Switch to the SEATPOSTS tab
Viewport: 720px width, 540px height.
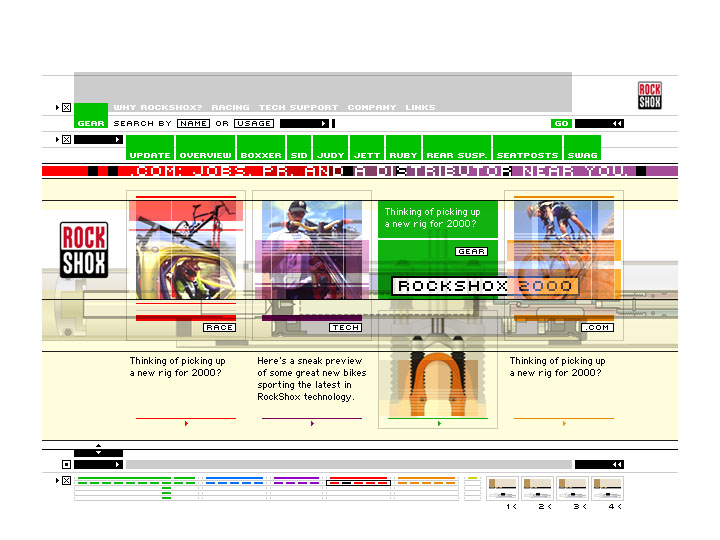528,148
